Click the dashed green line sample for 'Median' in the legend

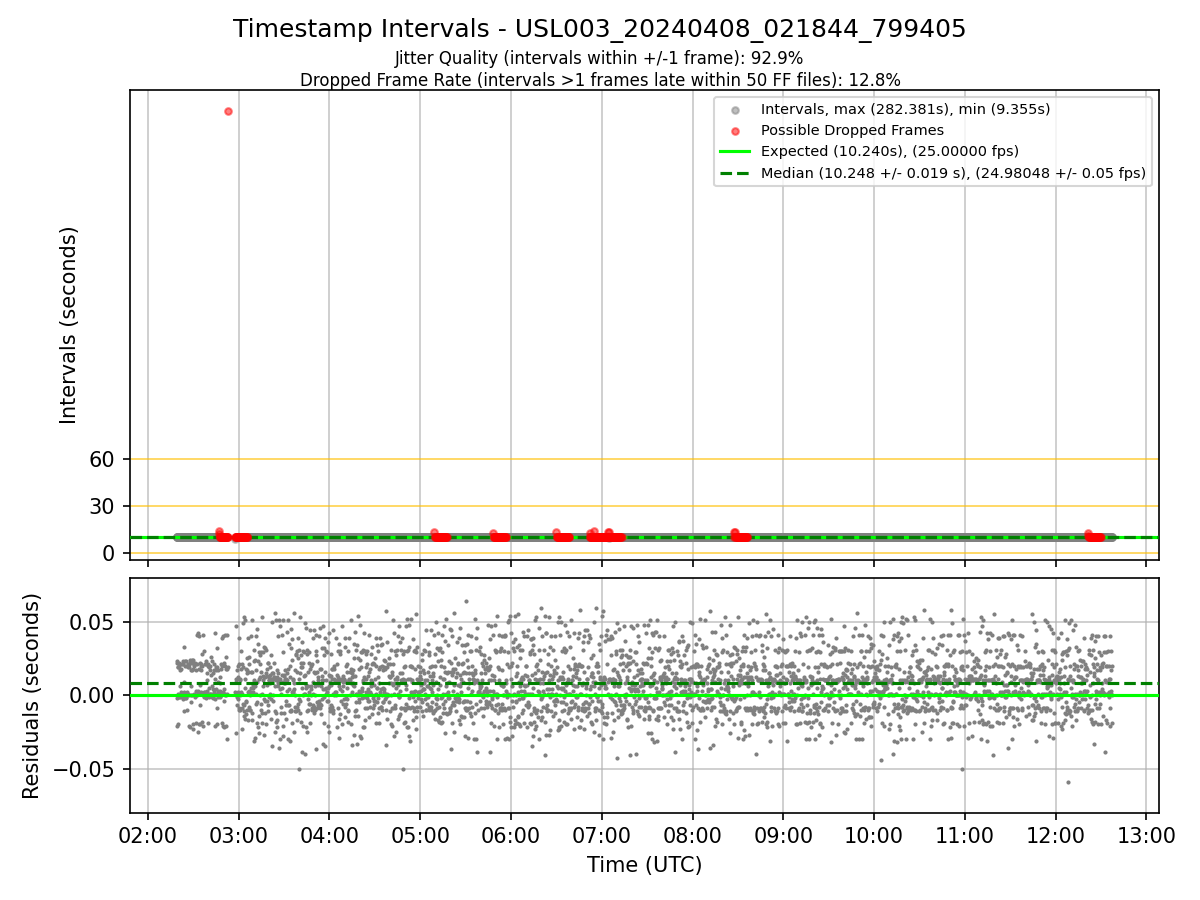pyautogui.click(x=735, y=173)
